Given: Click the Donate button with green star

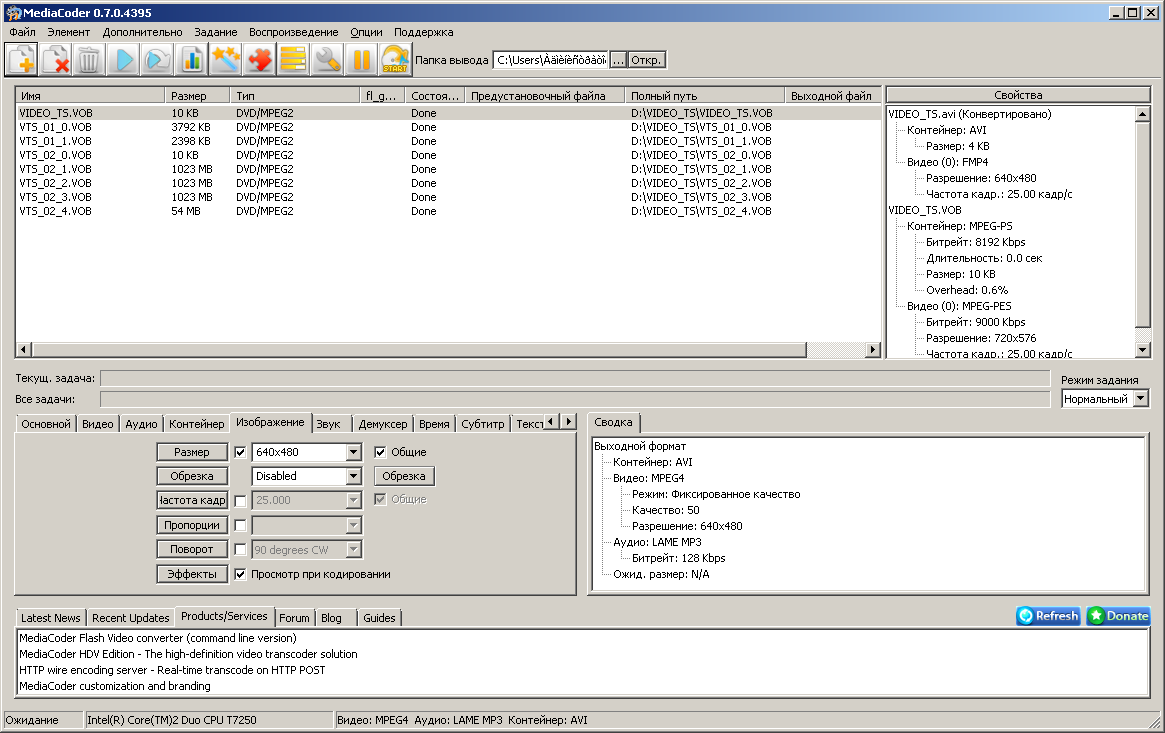Looking at the screenshot, I should coord(1118,616).
